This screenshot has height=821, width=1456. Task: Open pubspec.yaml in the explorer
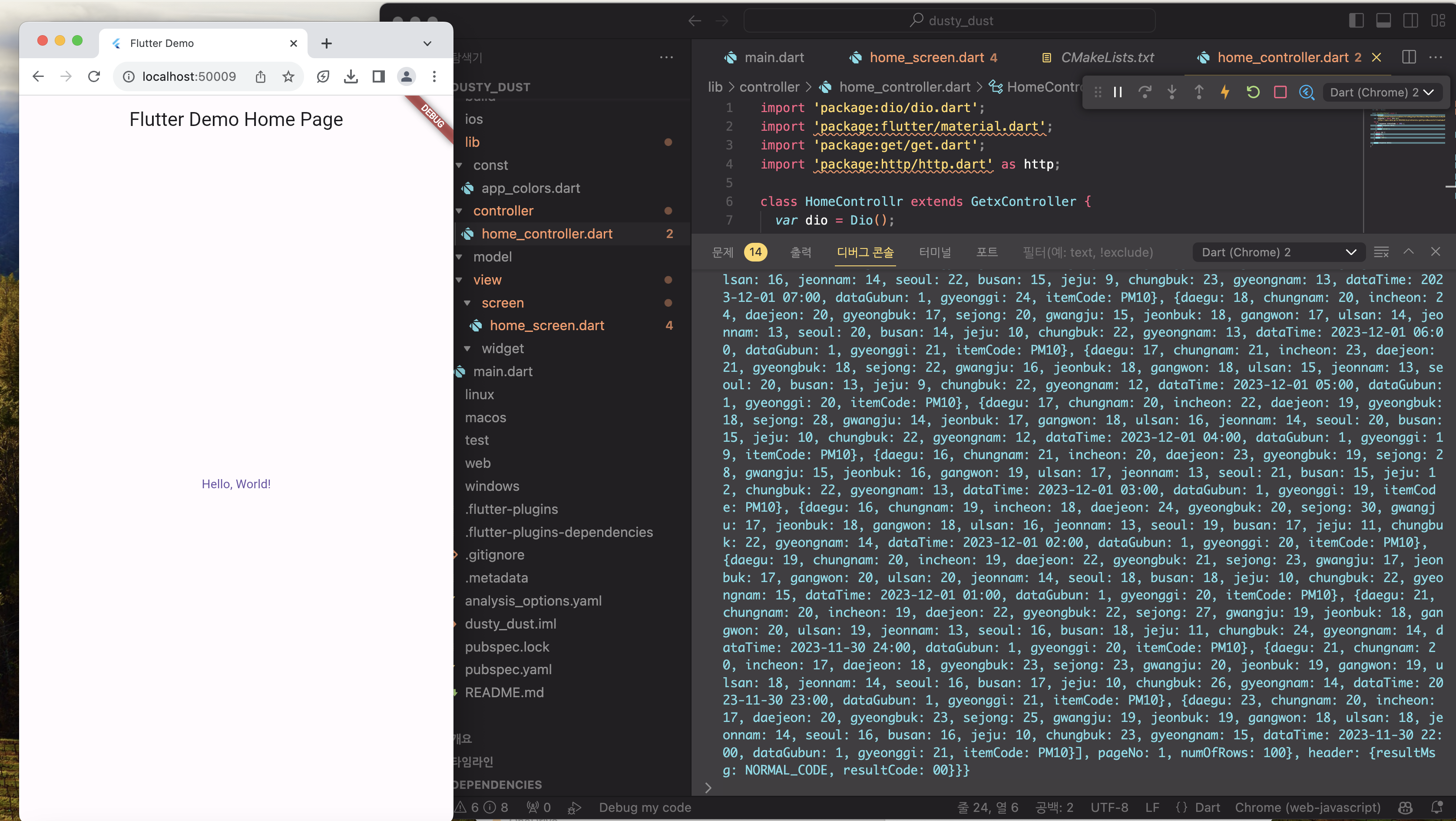coord(508,669)
